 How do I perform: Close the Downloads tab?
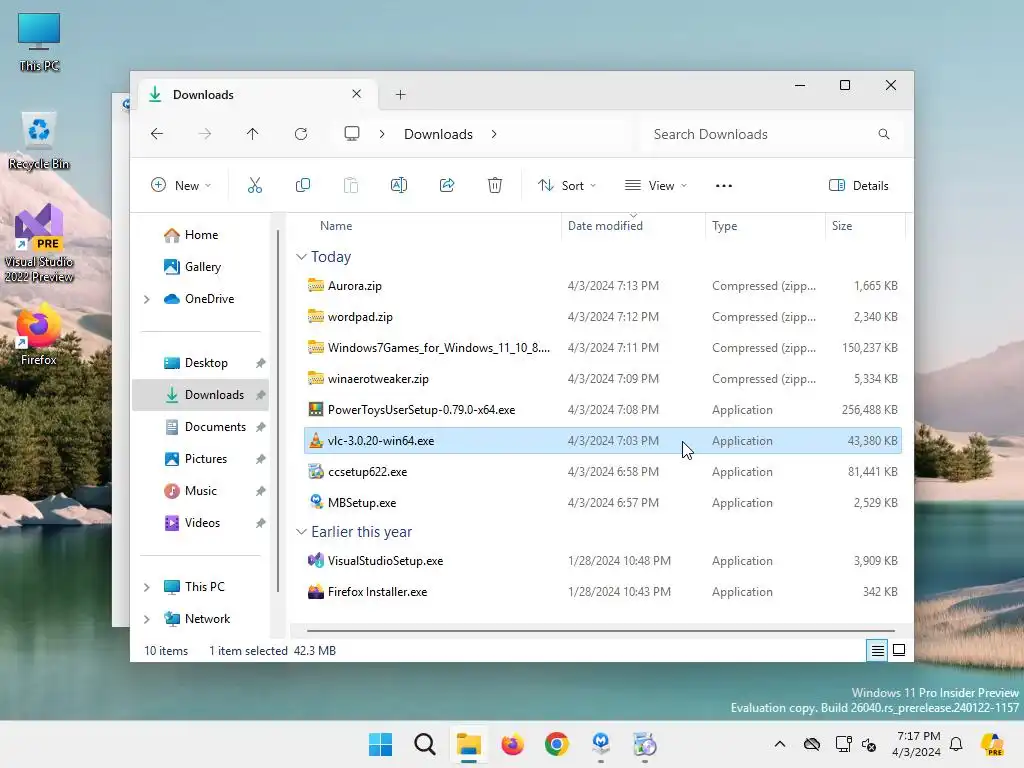point(357,94)
